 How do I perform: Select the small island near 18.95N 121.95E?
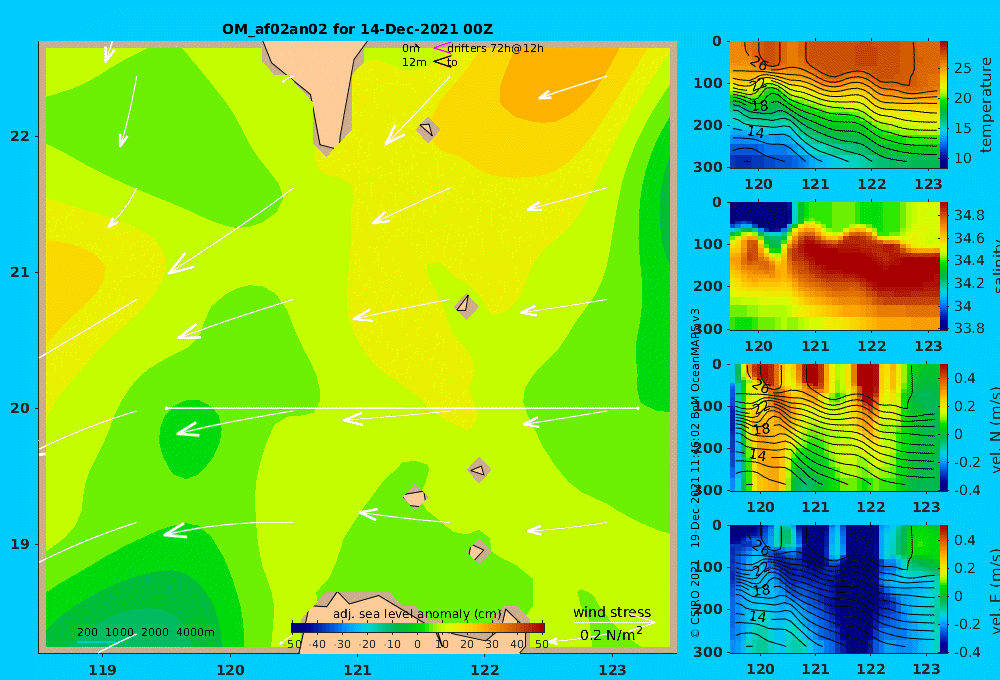point(478,551)
